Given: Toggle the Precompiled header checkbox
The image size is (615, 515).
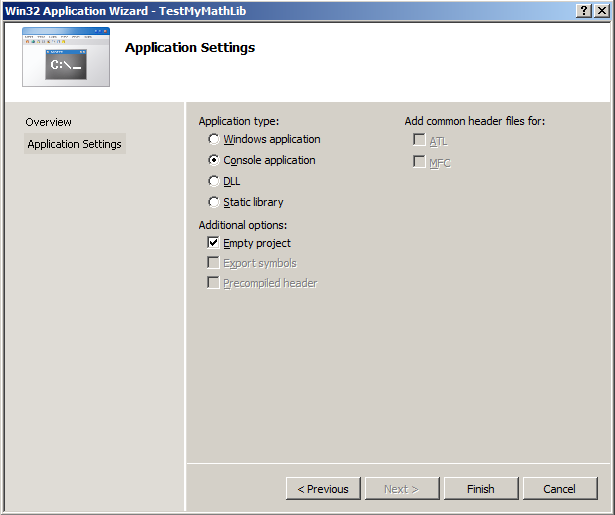Looking at the screenshot, I should pyautogui.click(x=214, y=283).
